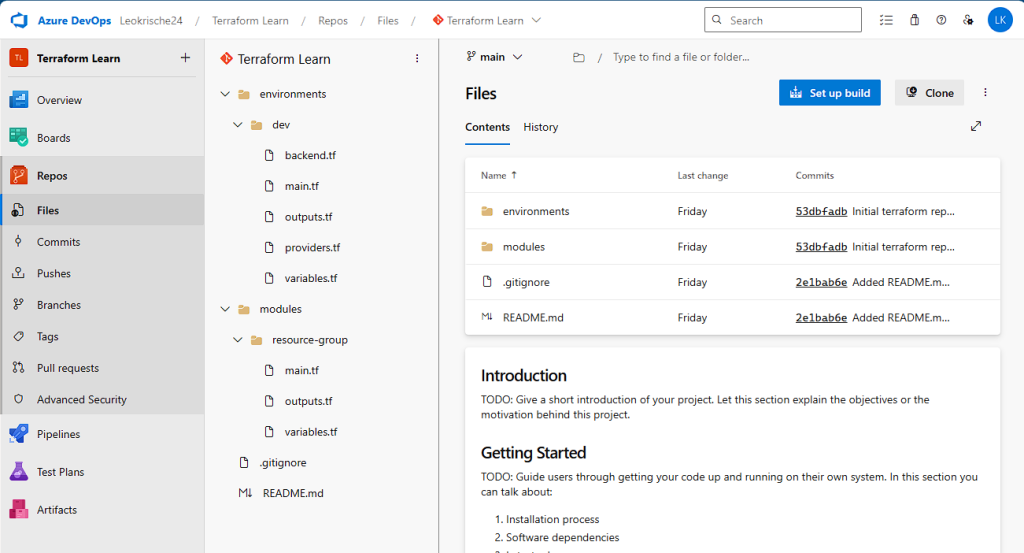Enter full screen with expand icon
This screenshot has width=1024, height=553.
976,126
